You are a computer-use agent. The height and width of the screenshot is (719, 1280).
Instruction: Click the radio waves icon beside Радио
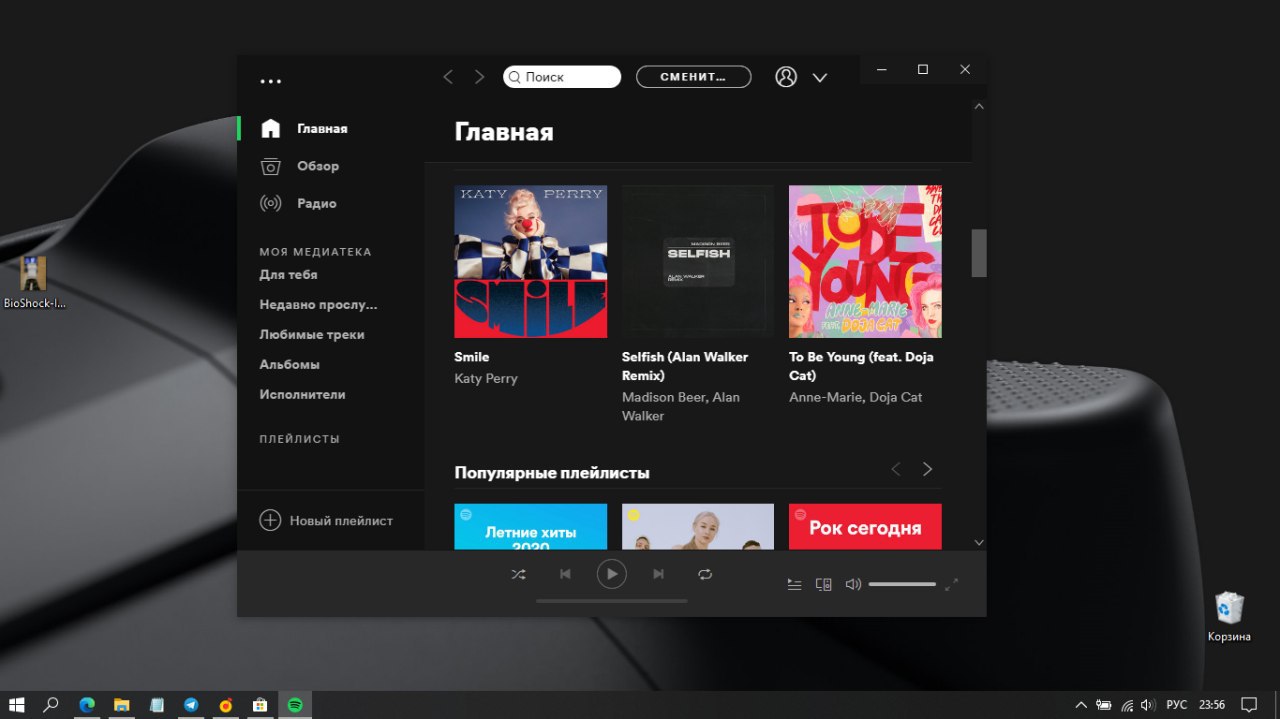[270, 203]
